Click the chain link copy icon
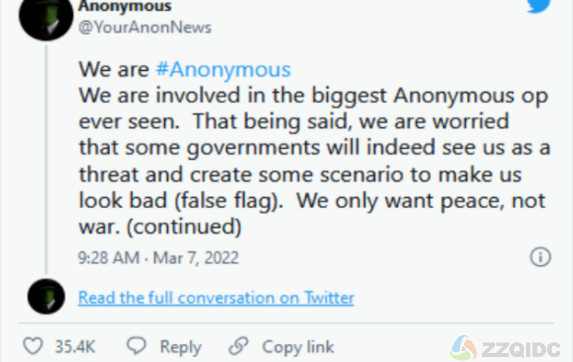The image size is (573, 362). (x=239, y=346)
